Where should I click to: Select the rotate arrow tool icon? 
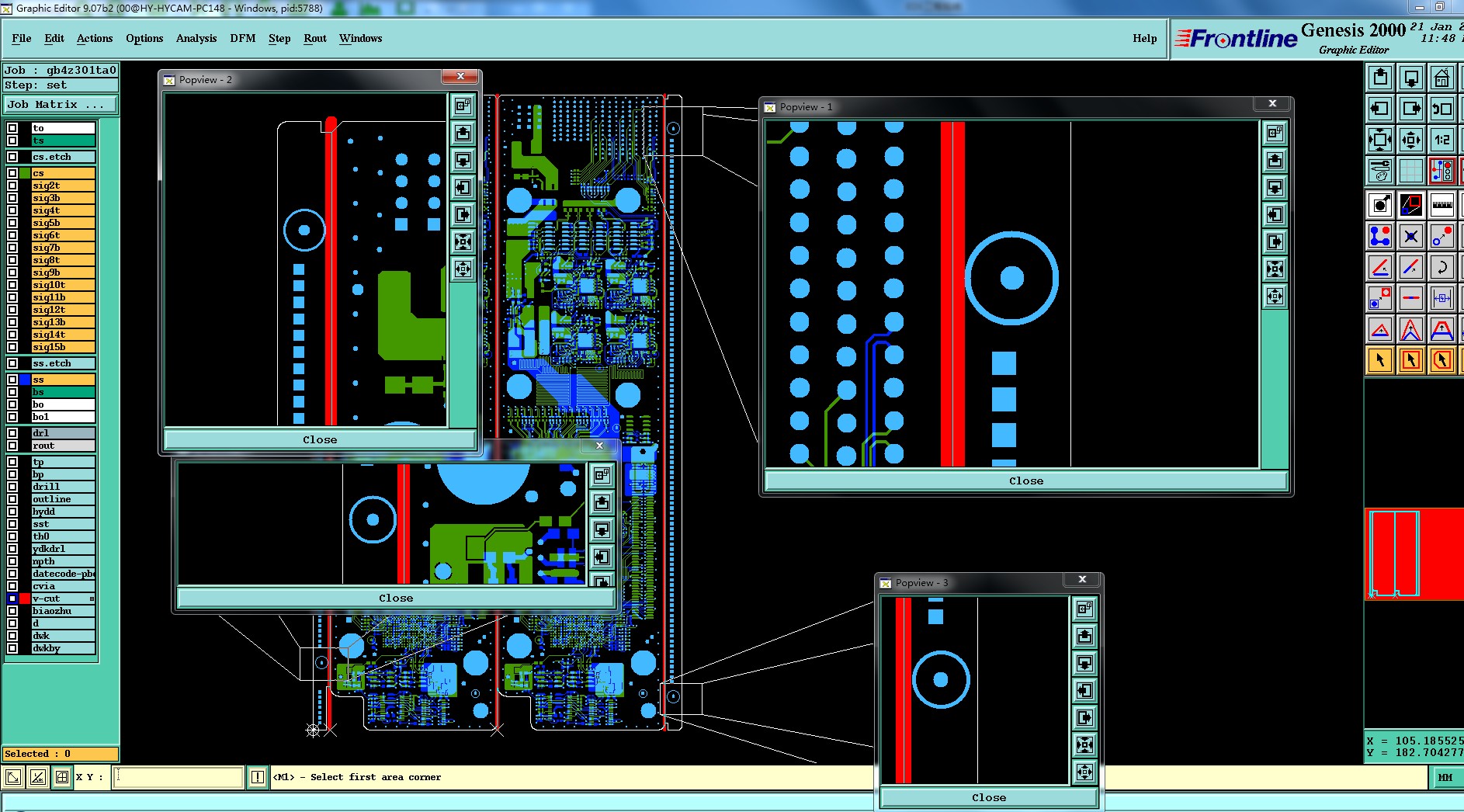[1441, 267]
